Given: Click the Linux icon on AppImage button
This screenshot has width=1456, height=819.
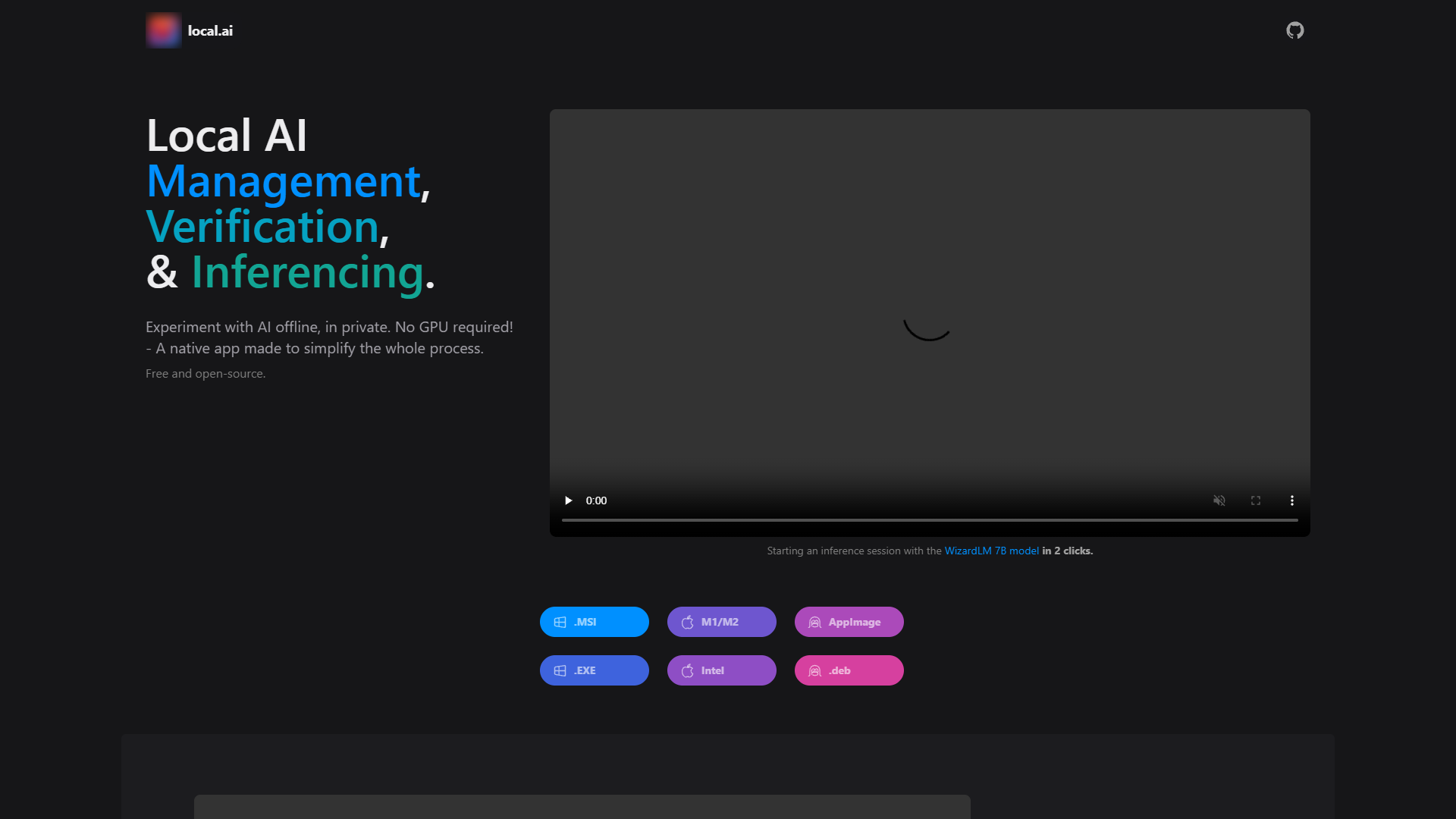Looking at the screenshot, I should click(x=815, y=622).
